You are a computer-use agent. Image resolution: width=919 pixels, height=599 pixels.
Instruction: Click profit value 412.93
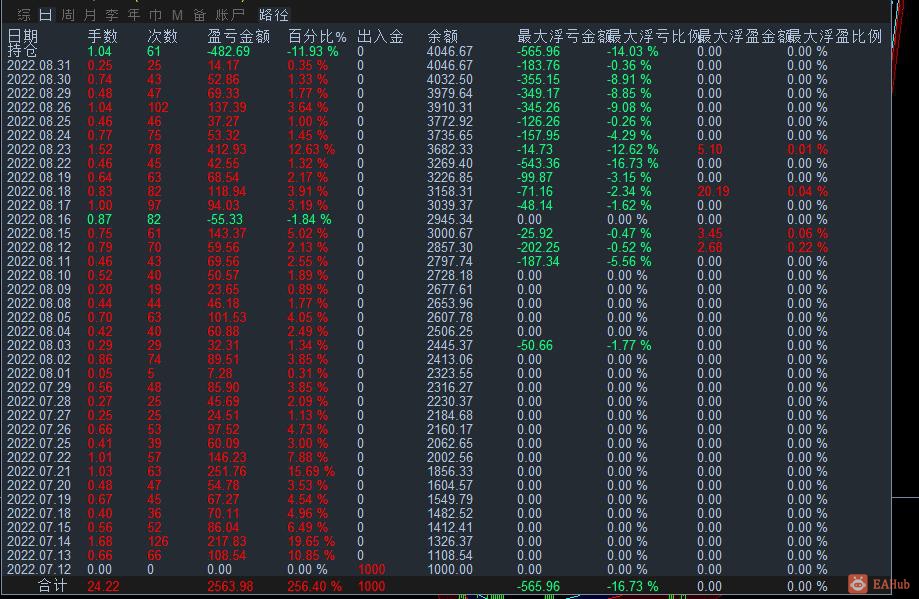point(227,149)
